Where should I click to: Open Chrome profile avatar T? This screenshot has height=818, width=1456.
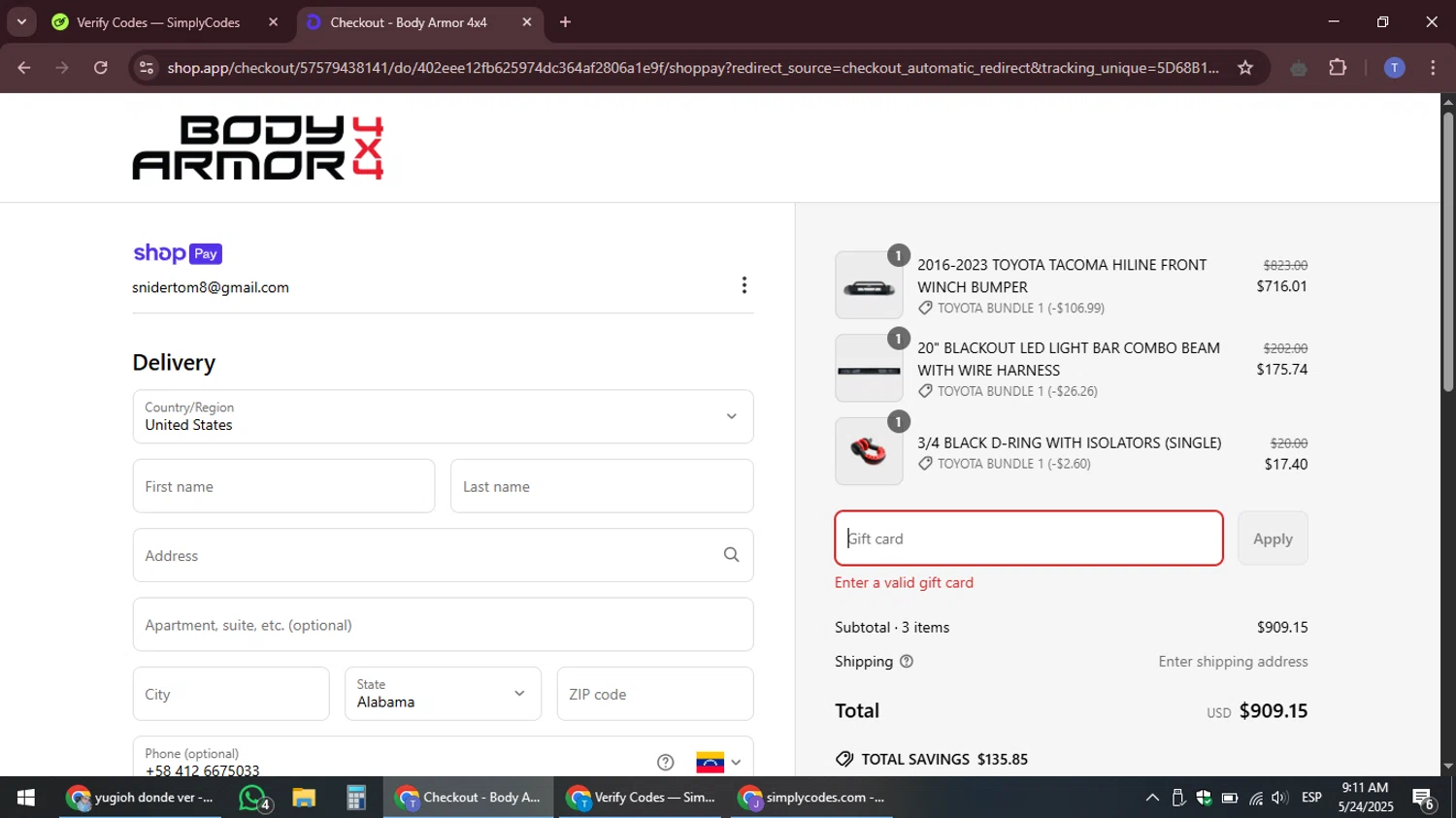(1394, 68)
